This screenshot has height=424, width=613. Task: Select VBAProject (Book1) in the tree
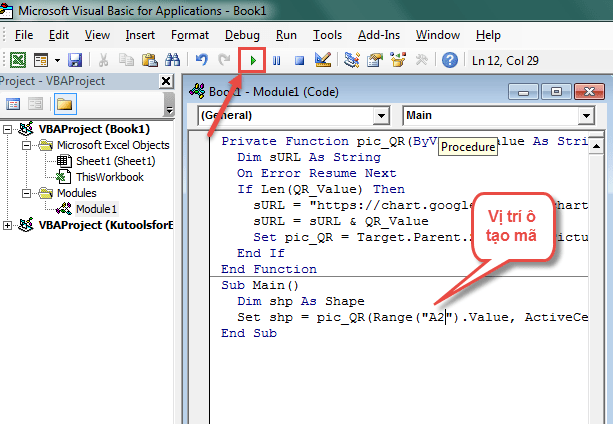point(94,129)
